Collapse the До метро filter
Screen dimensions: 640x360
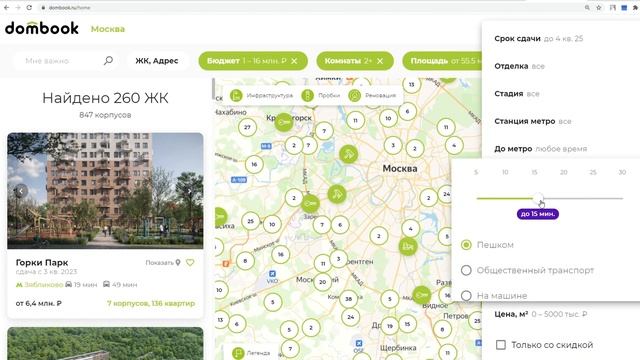coord(540,149)
